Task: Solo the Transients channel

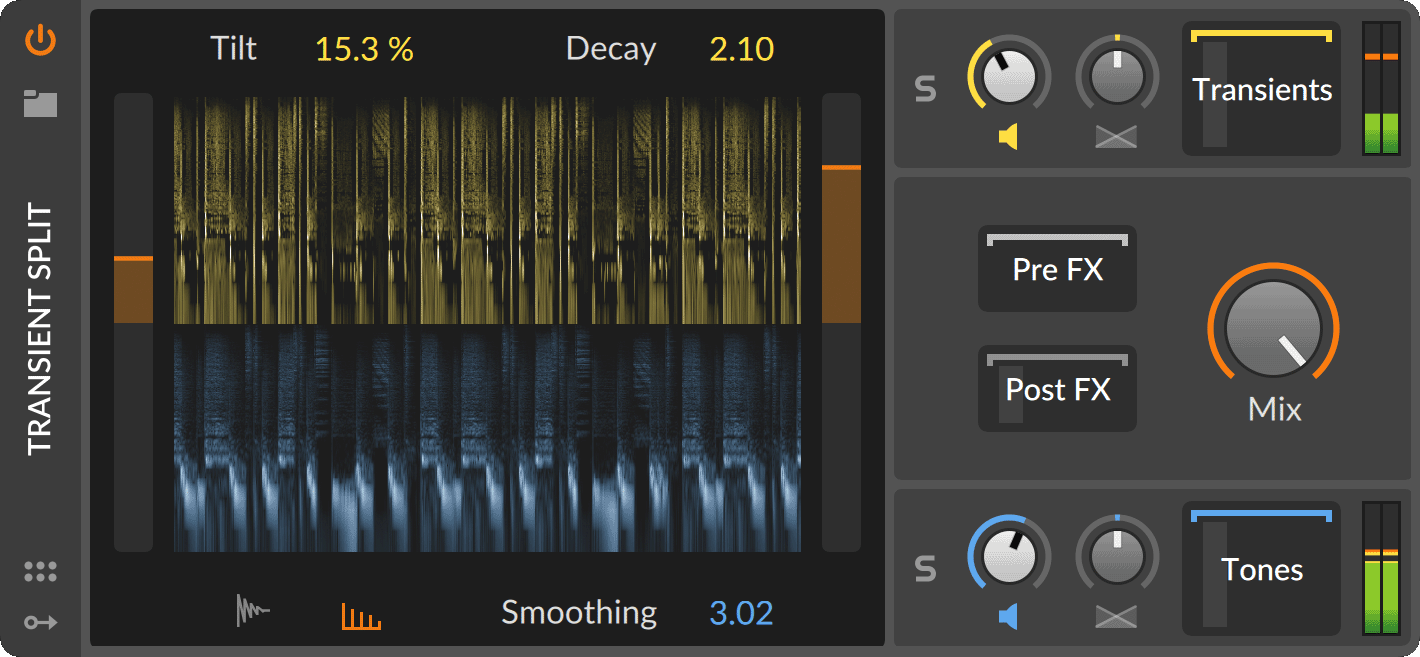Action: coord(926,90)
